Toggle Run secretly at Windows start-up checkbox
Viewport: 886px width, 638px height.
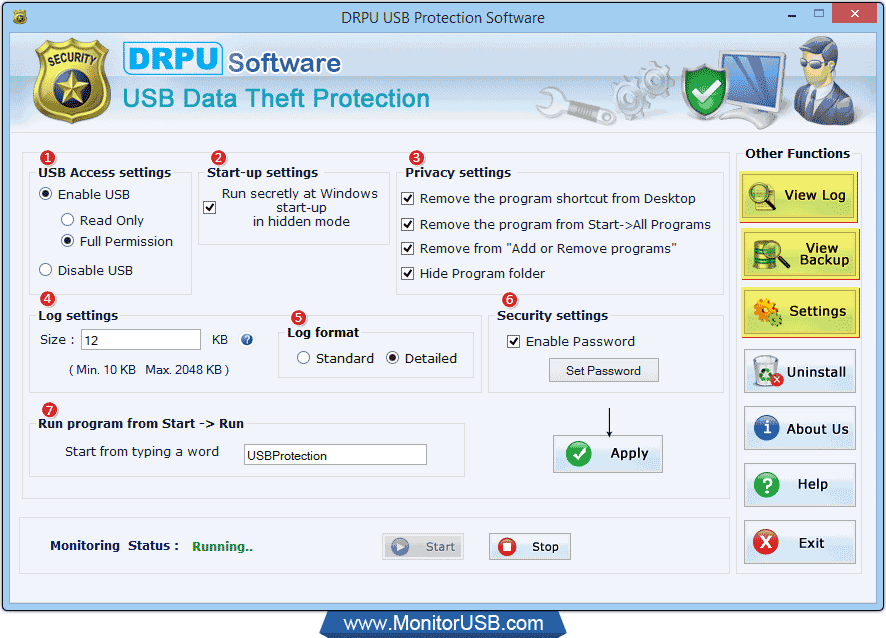click(210, 207)
